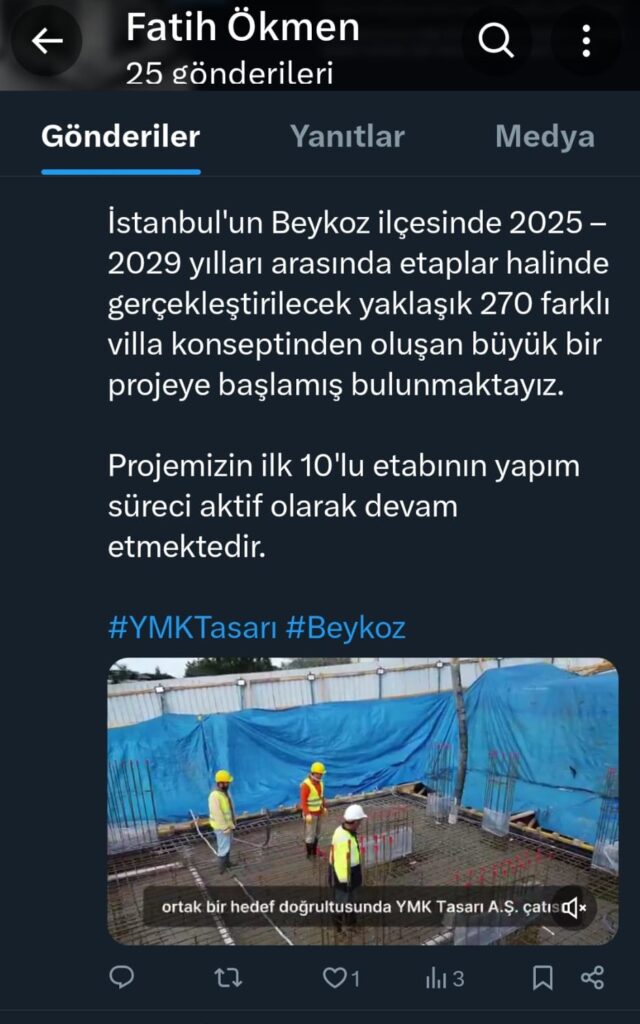Tap the 25 gönderileri count label
Image resolution: width=640 pixels, height=1024 pixels.
pyautogui.click(x=229, y=73)
